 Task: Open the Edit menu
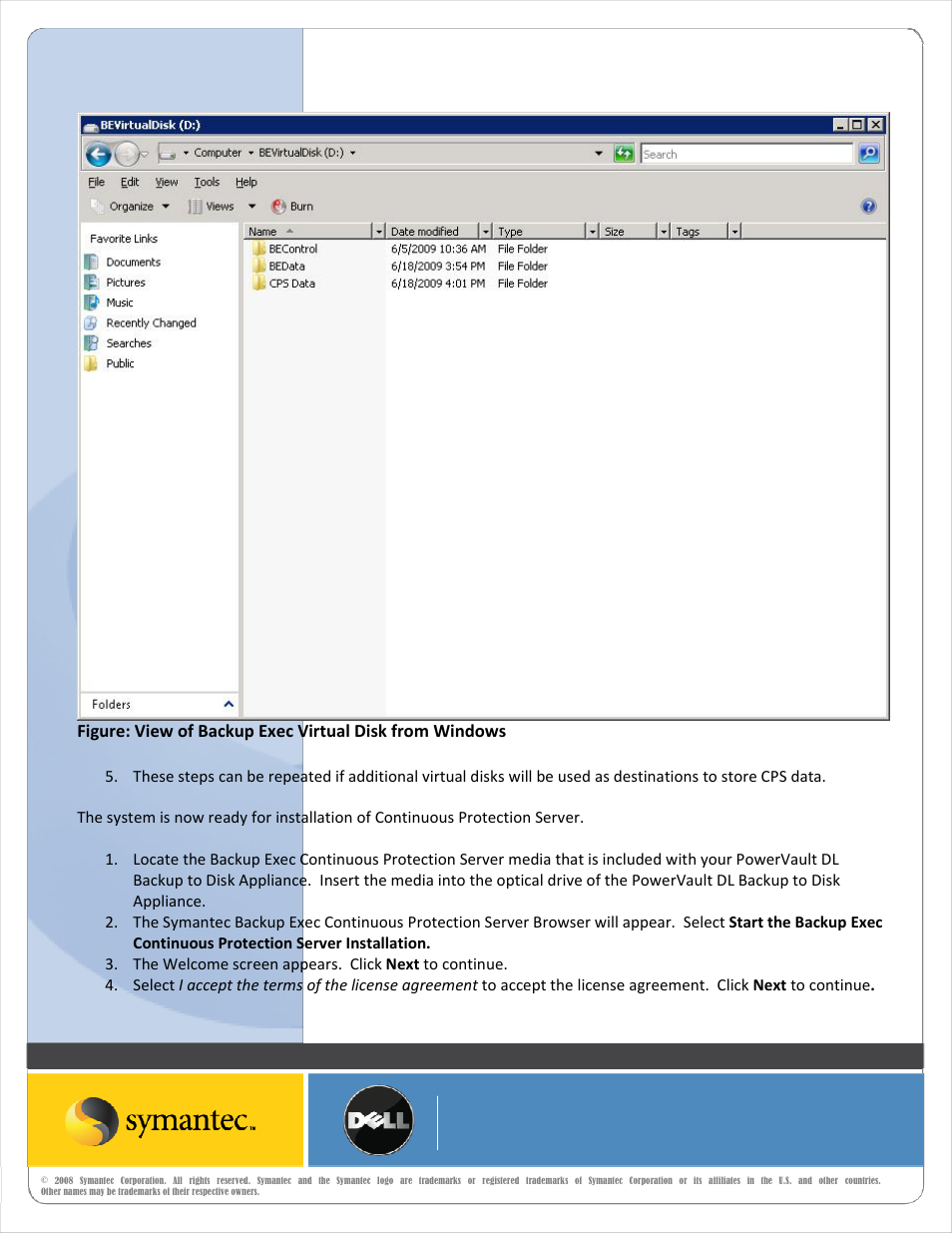130,182
